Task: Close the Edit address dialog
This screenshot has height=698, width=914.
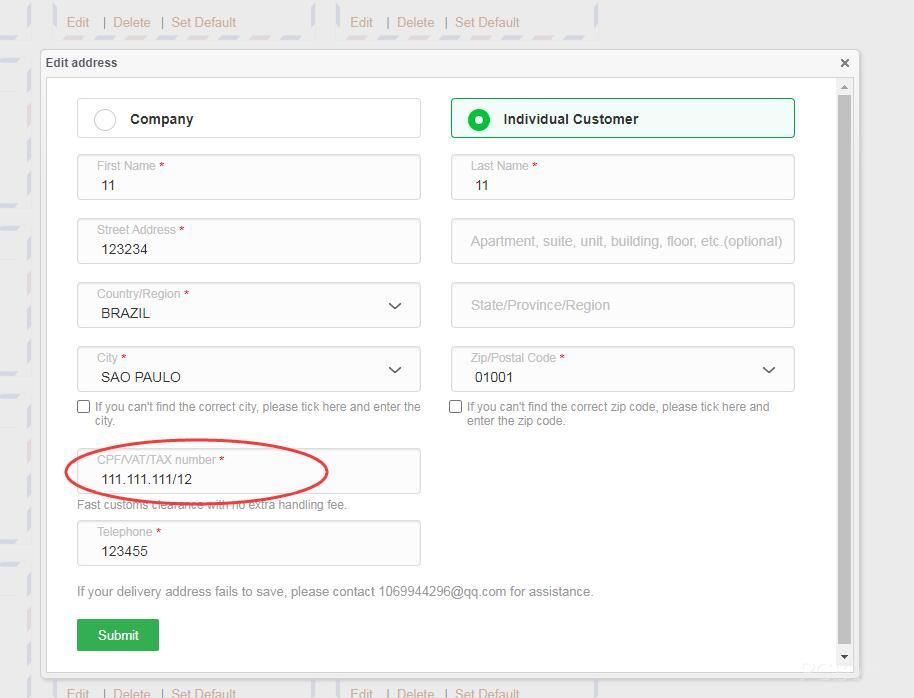Action: tap(844, 63)
